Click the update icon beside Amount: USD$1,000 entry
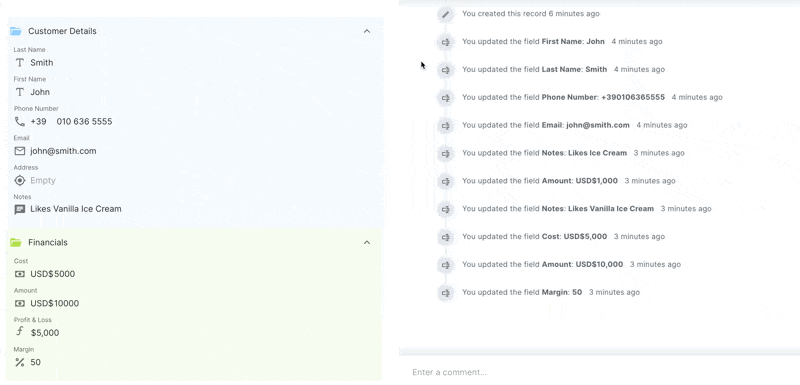 (445, 181)
